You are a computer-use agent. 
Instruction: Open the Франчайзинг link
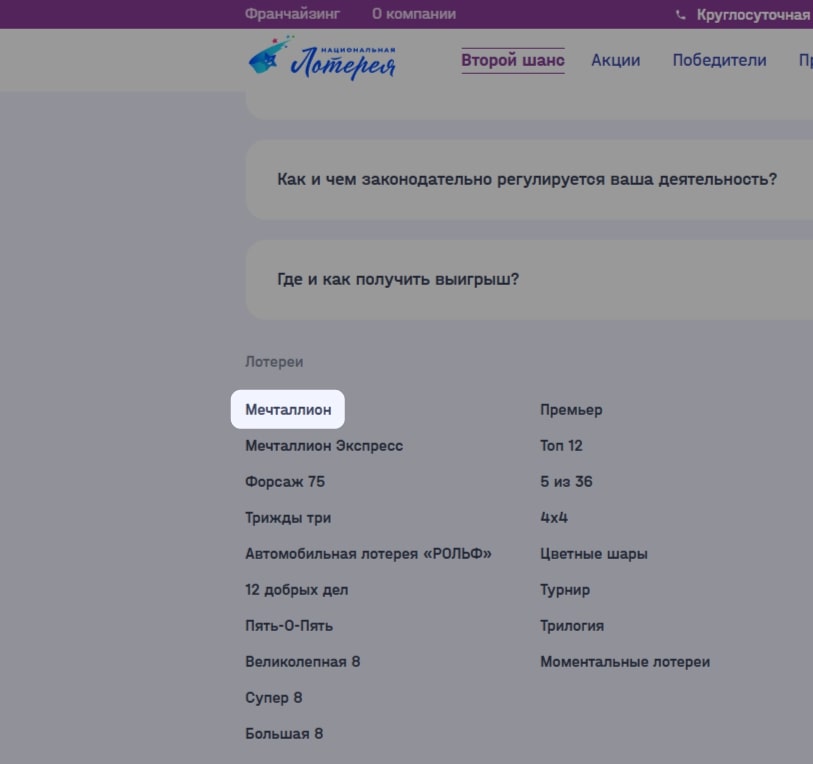click(292, 14)
